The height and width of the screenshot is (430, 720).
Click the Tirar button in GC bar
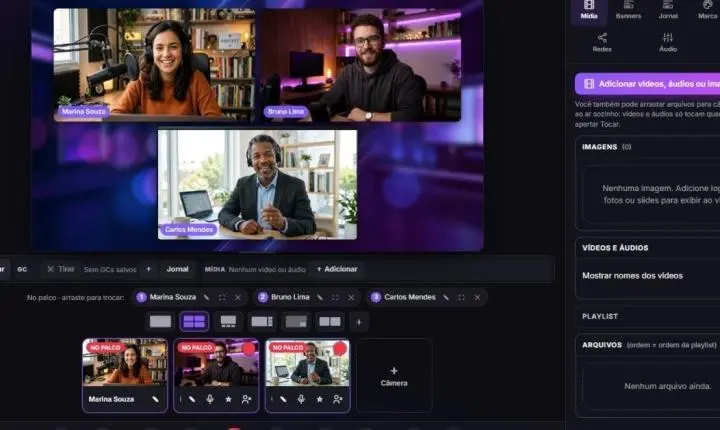61,269
